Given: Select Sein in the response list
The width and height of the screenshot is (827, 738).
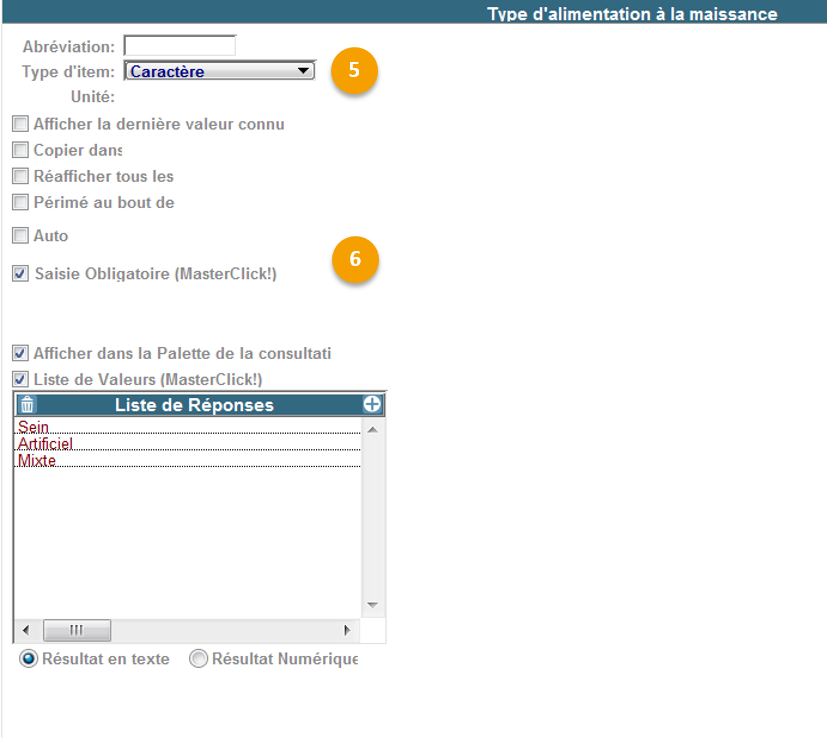Looking at the screenshot, I should pyautogui.click(x=33, y=427).
